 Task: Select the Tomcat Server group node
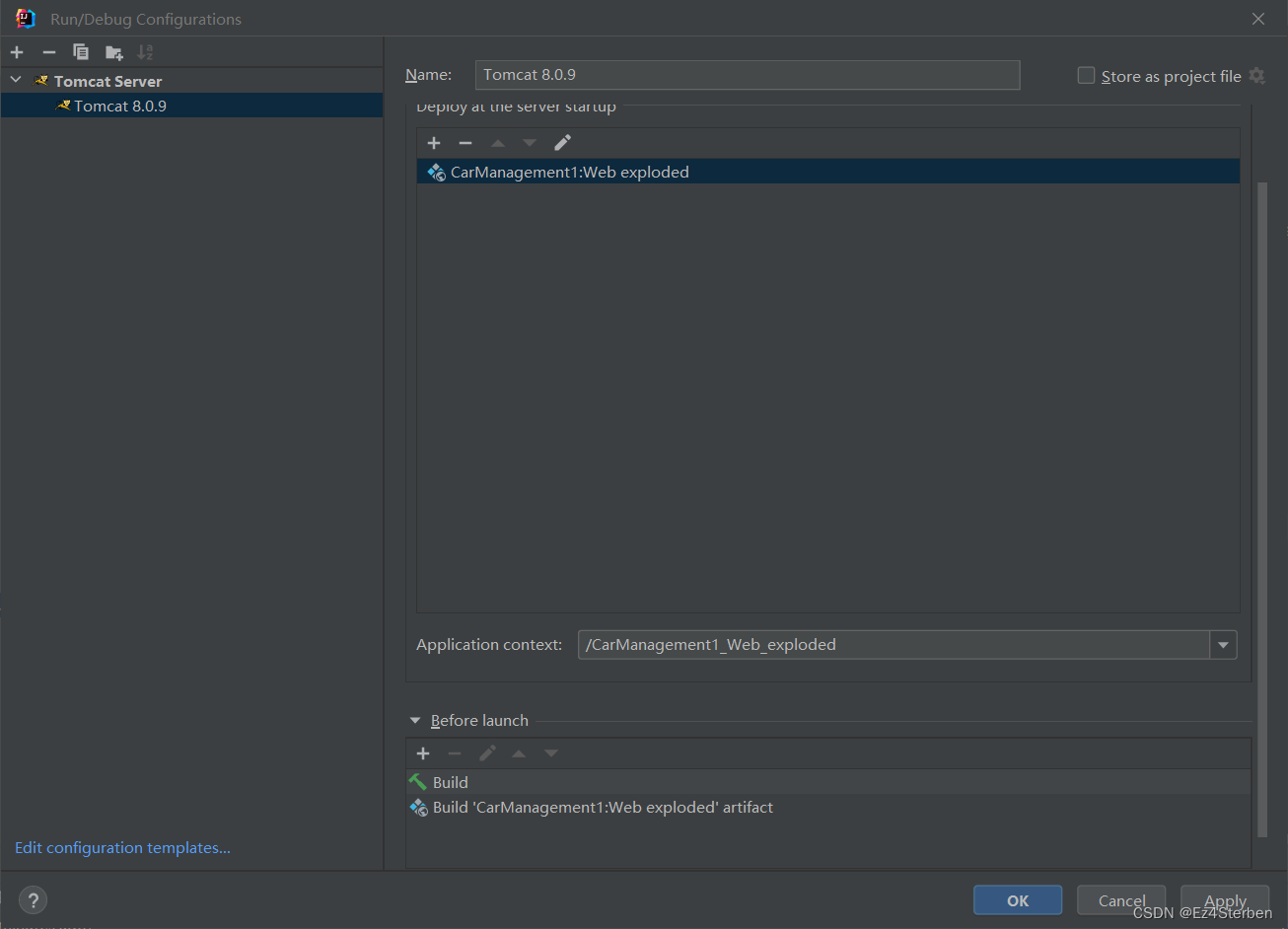pos(191,81)
